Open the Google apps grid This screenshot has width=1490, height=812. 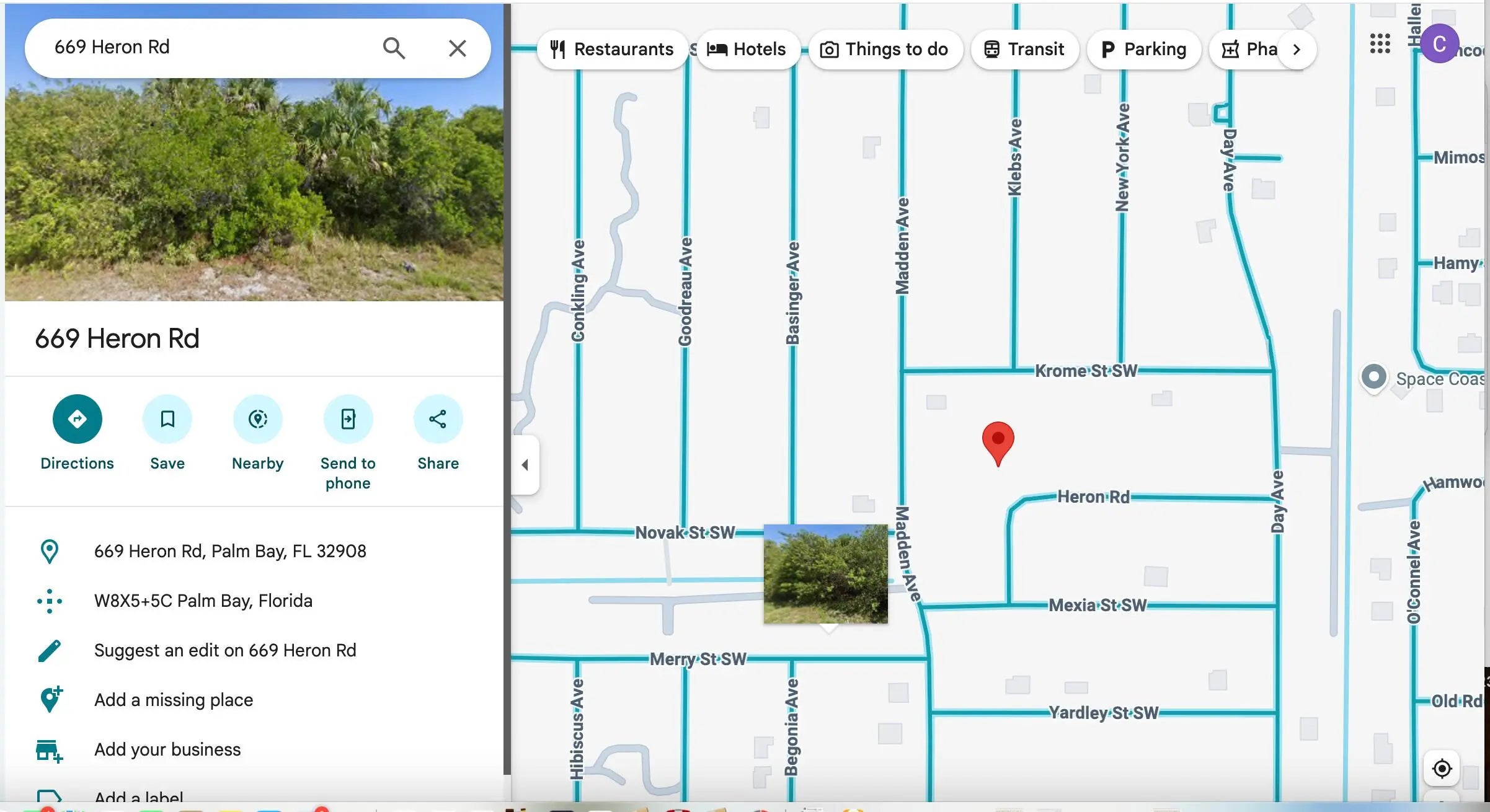click(1380, 43)
